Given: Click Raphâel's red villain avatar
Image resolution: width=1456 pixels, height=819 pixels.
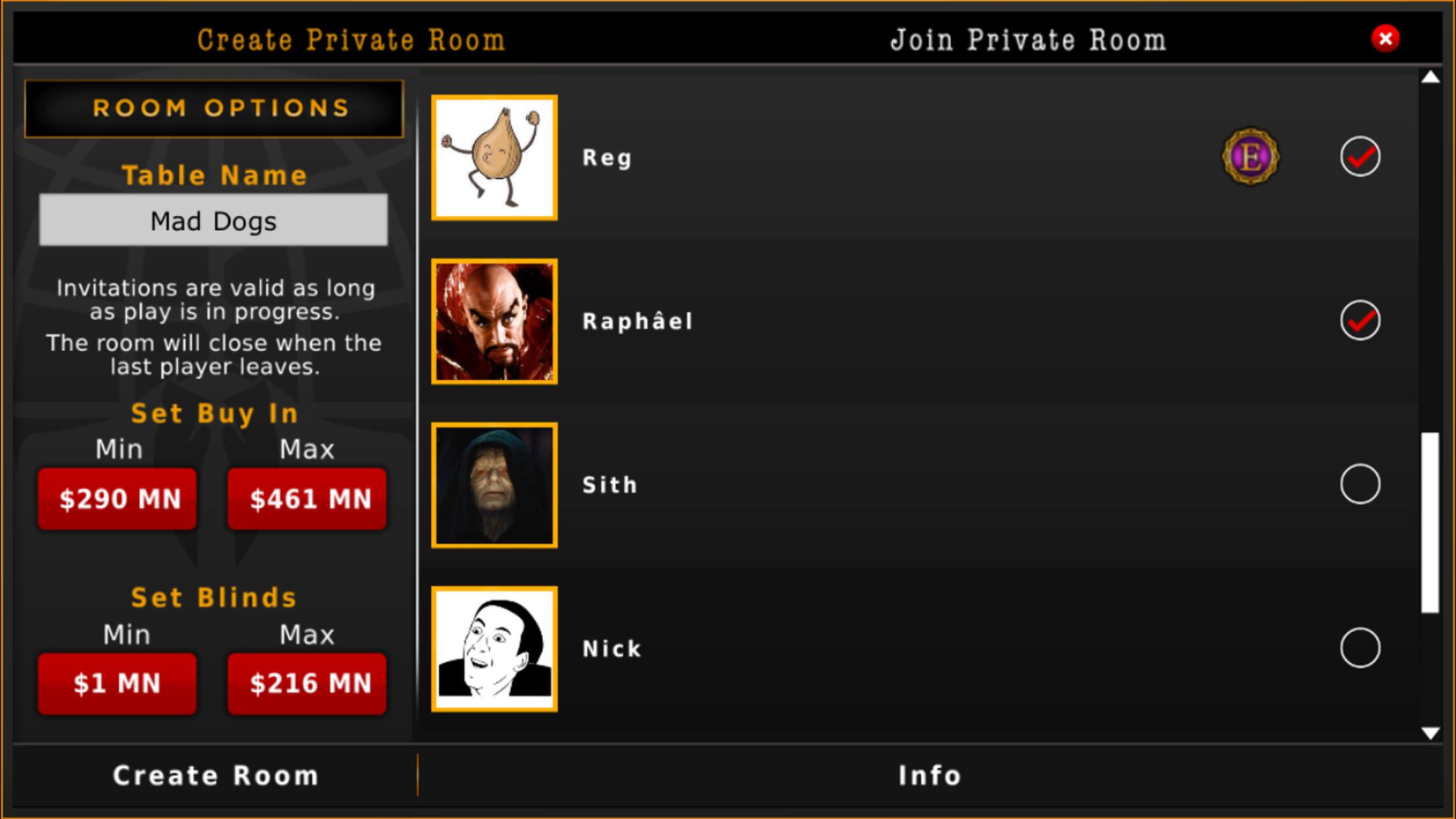Looking at the screenshot, I should pyautogui.click(x=495, y=321).
